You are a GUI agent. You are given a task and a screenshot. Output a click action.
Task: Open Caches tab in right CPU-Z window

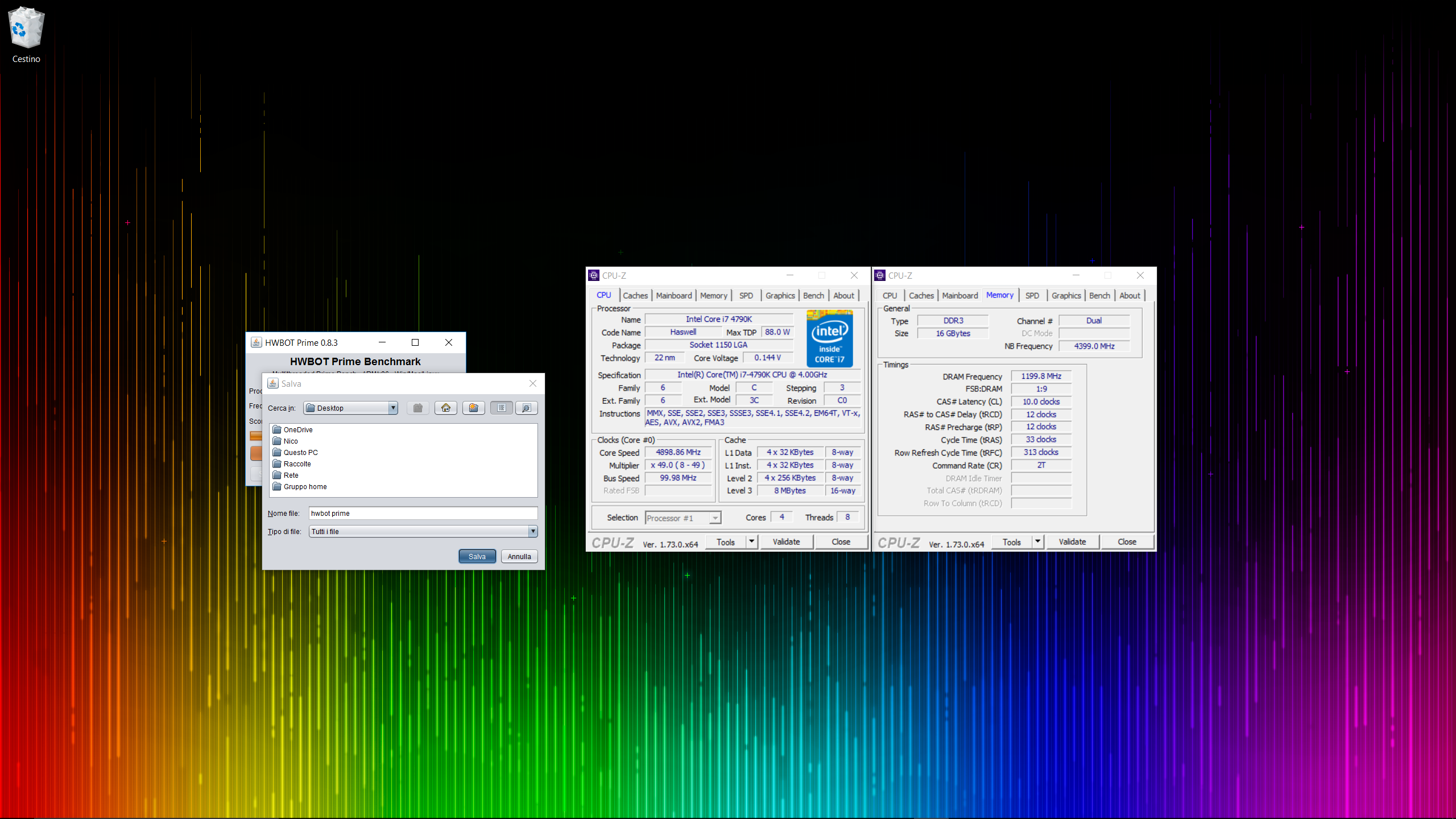click(x=921, y=296)
